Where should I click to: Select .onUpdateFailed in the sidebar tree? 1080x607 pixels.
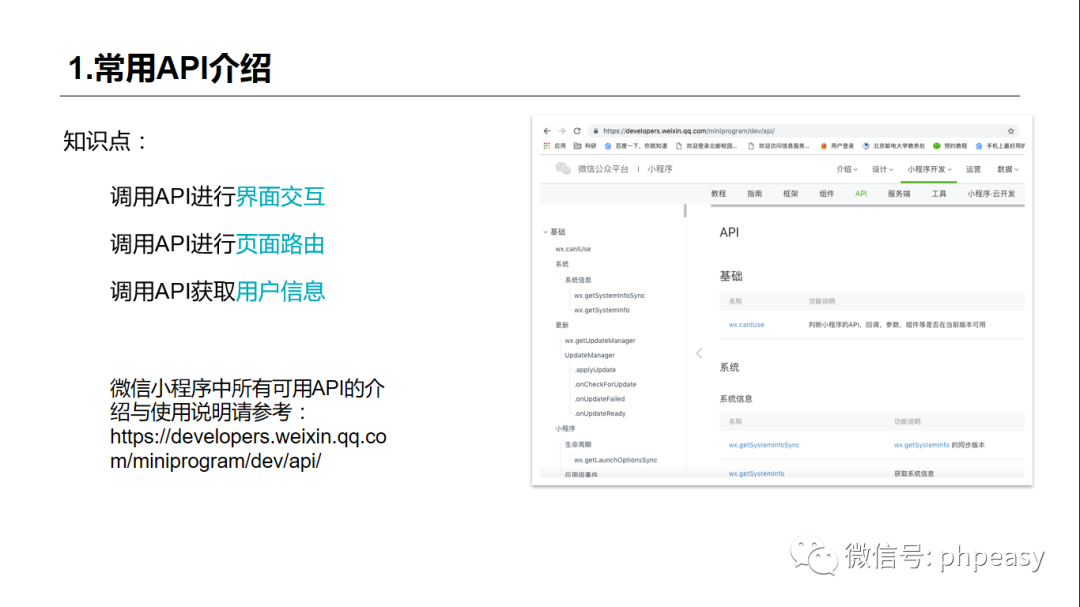pos(599,399)
